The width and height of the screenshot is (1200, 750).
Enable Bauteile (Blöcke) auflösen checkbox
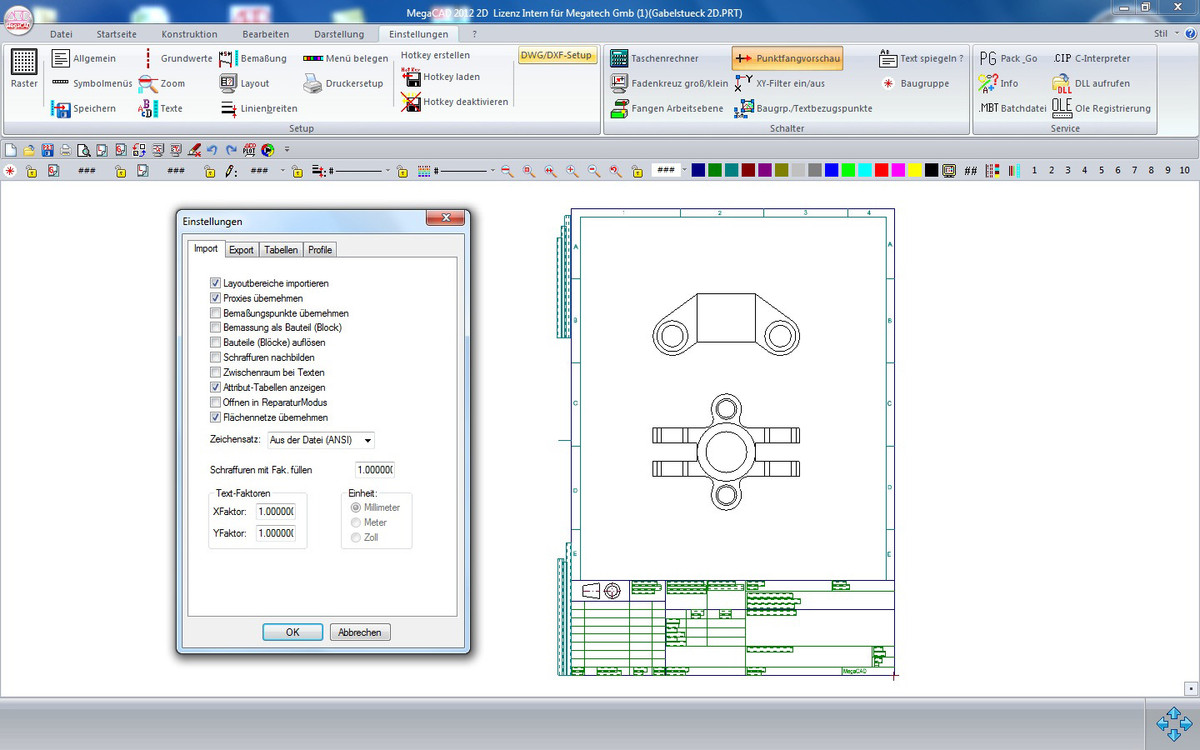click(x=215, y=342)
